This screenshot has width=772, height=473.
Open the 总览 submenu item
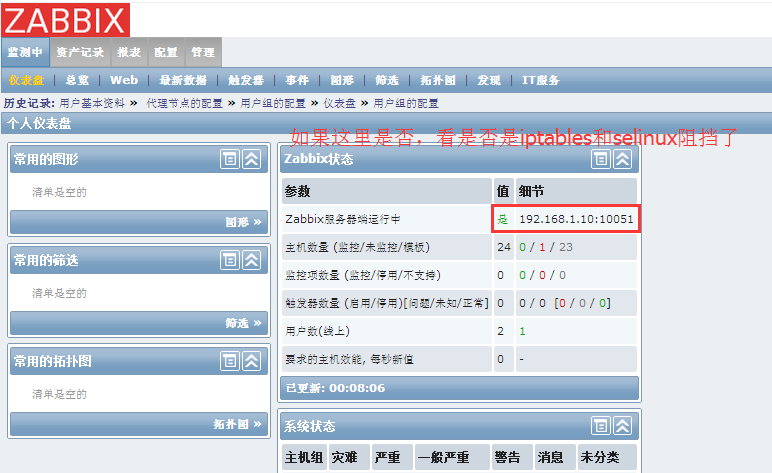tap(77, 80)
